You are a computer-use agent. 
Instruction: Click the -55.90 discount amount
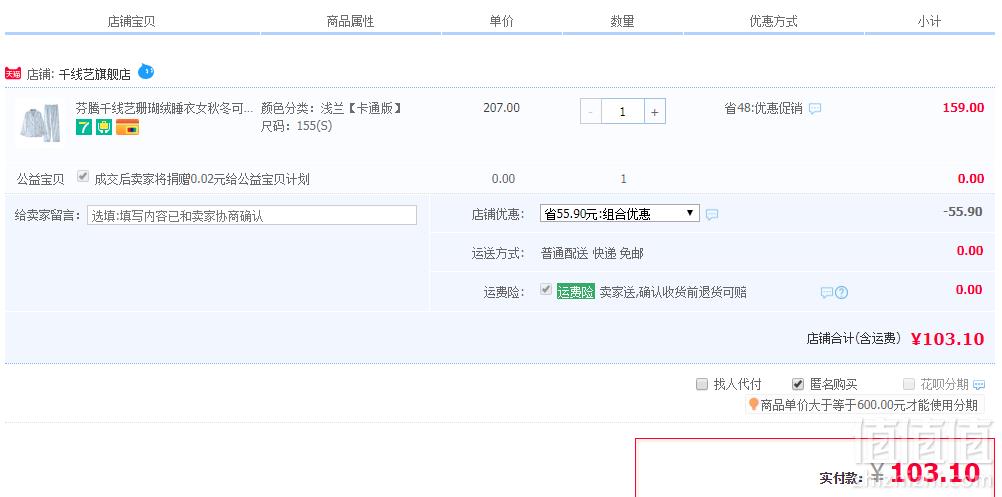pyautogui.click(x=963, y=211)
